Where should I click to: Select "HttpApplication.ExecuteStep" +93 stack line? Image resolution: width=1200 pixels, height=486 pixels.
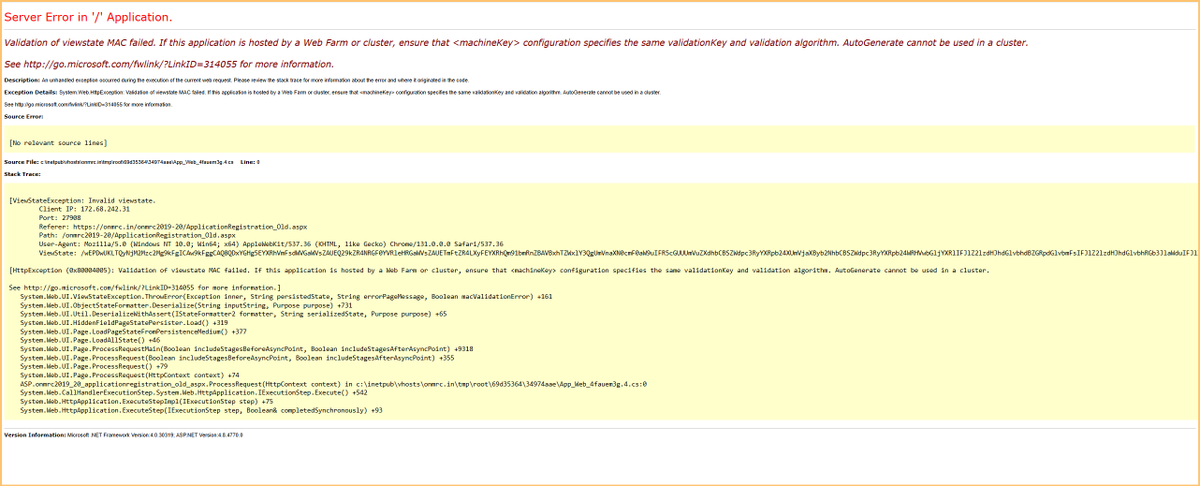201,410
